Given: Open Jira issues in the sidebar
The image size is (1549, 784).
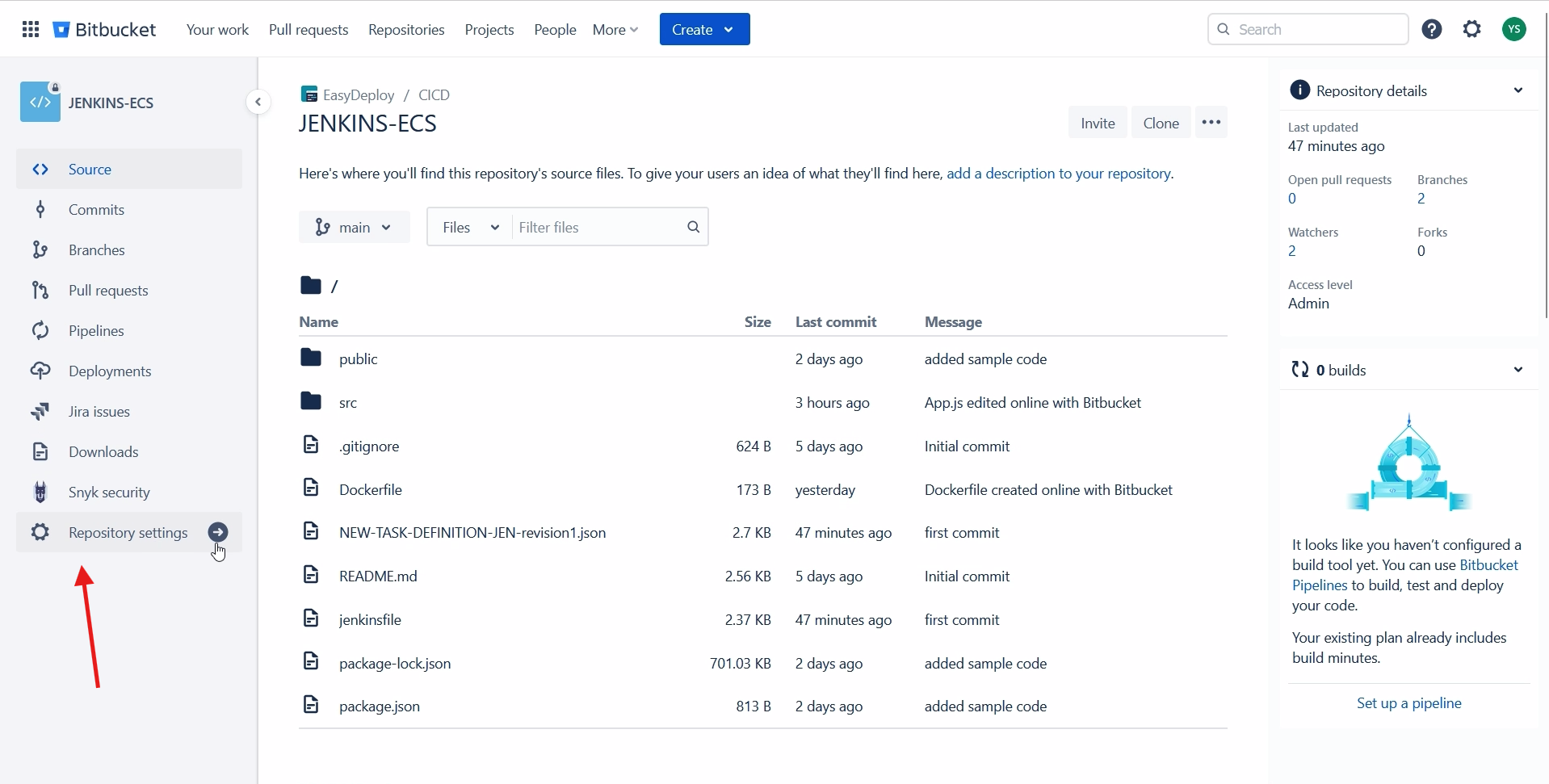Looking at the screenshot, I should click(x=129, y=411).
